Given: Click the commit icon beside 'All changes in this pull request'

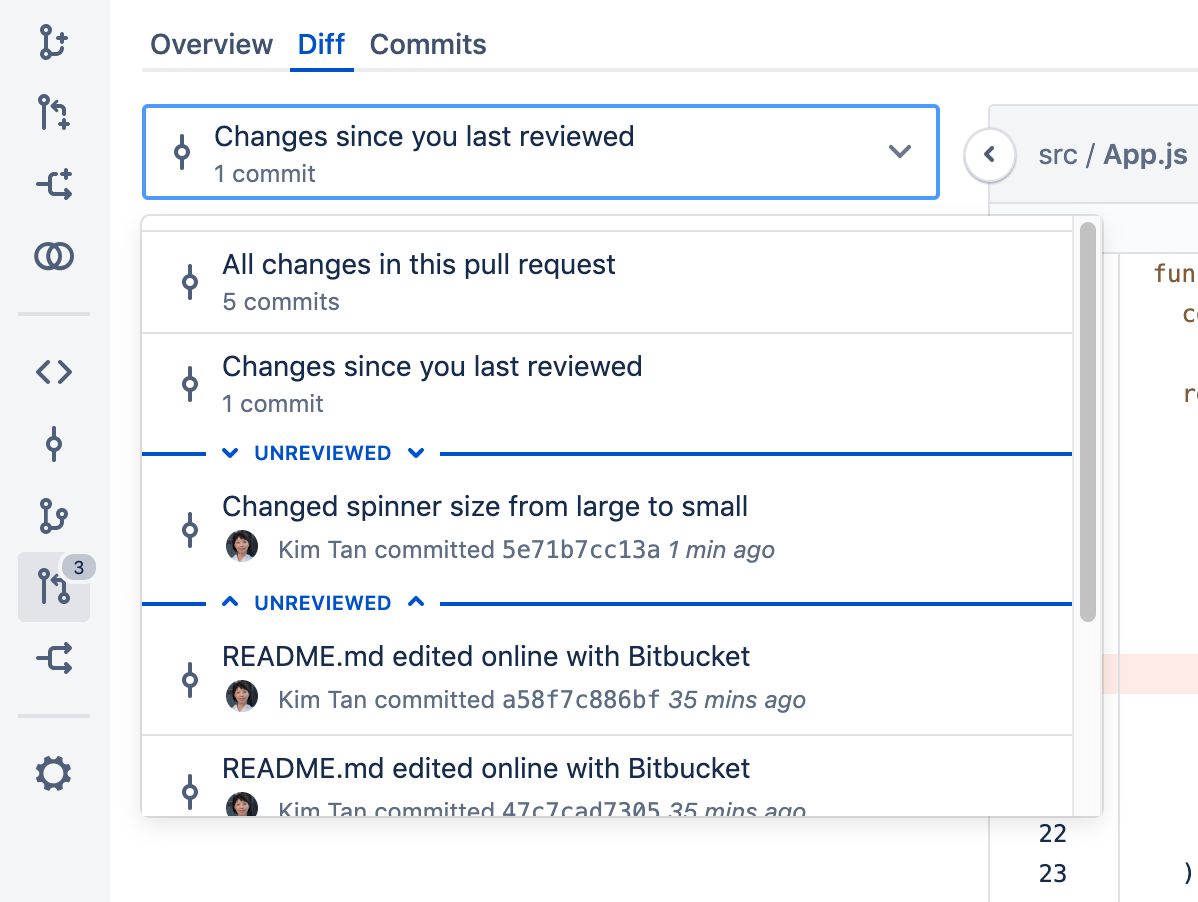Looking at the screenshot, I should 190,283.
